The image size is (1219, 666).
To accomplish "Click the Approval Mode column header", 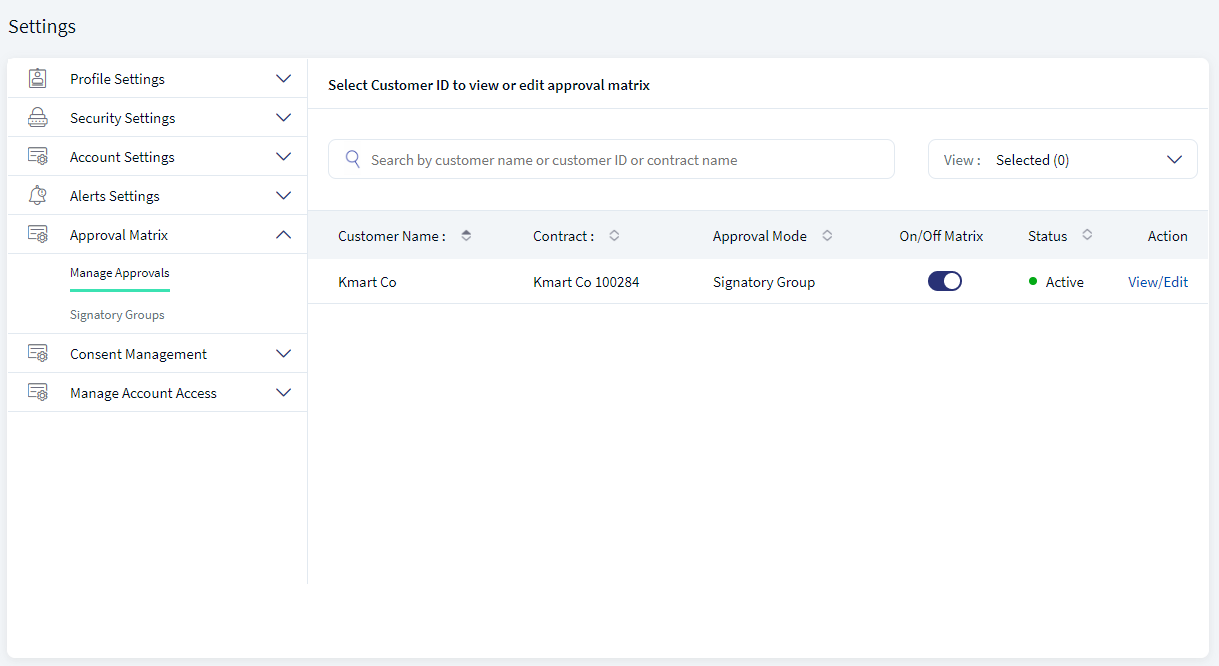I will point(760,236).
